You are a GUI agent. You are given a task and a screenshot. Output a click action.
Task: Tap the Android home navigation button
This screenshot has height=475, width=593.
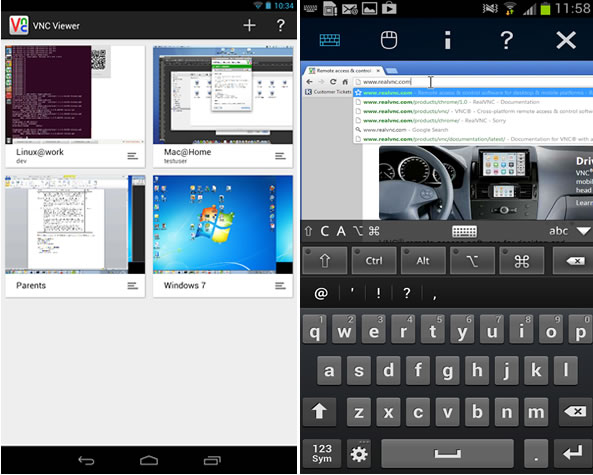pos(149,460)
